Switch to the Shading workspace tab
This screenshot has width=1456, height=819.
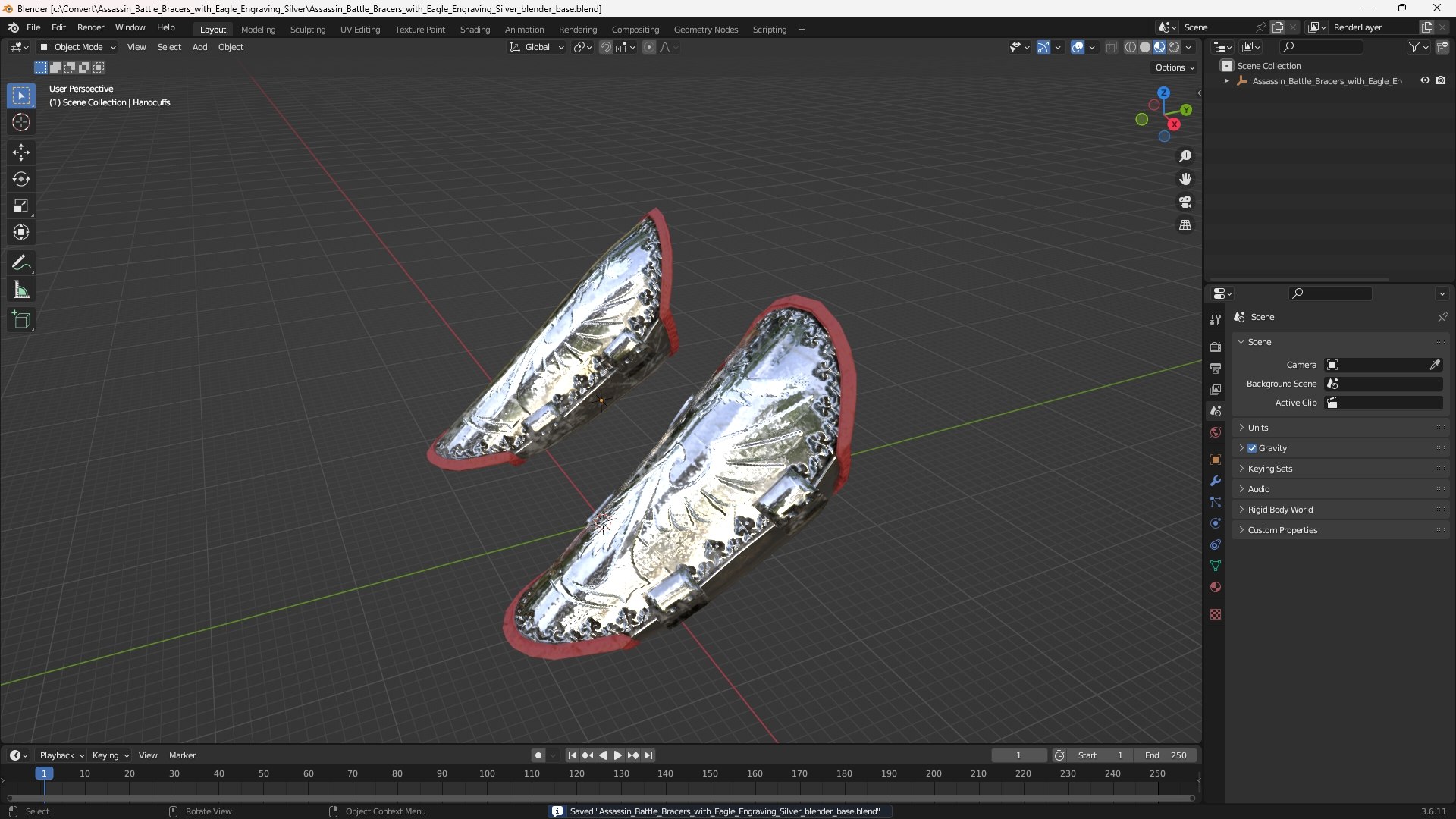coord(475,30)
